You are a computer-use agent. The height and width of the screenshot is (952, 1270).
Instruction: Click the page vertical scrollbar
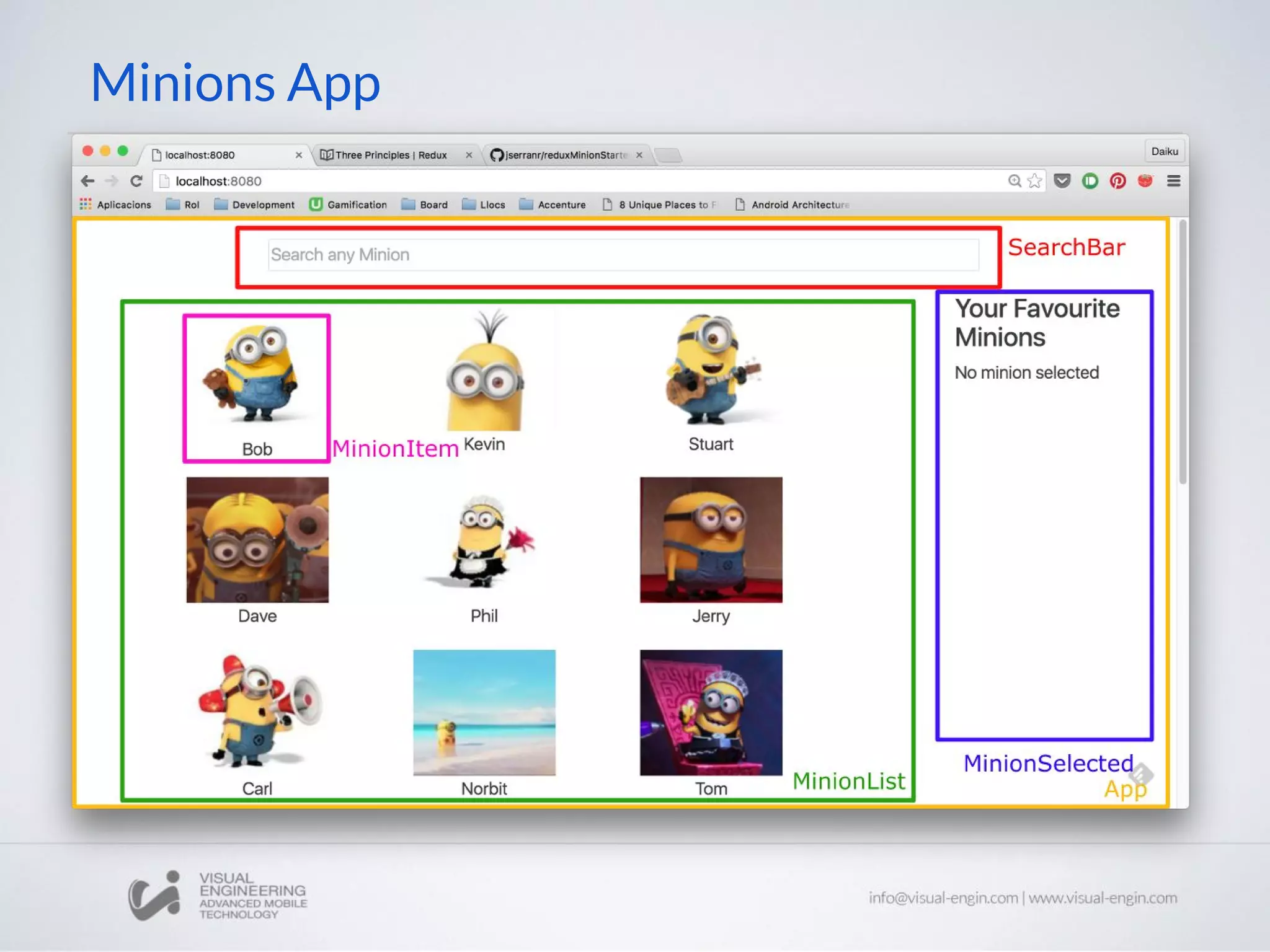point(1183,353)
